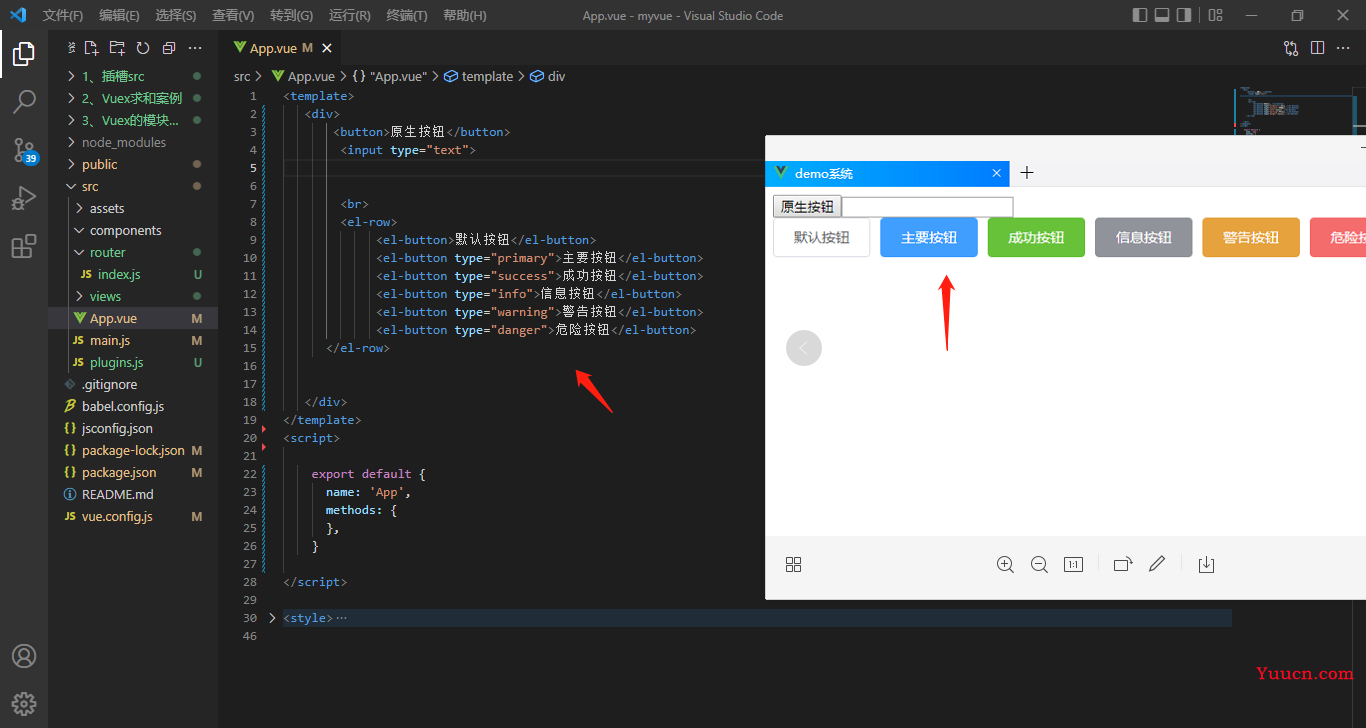Viewport: 1366px width, 728px height.
Task: Open Source Control view with 39 badge
Action: click(x=24, y=150)
